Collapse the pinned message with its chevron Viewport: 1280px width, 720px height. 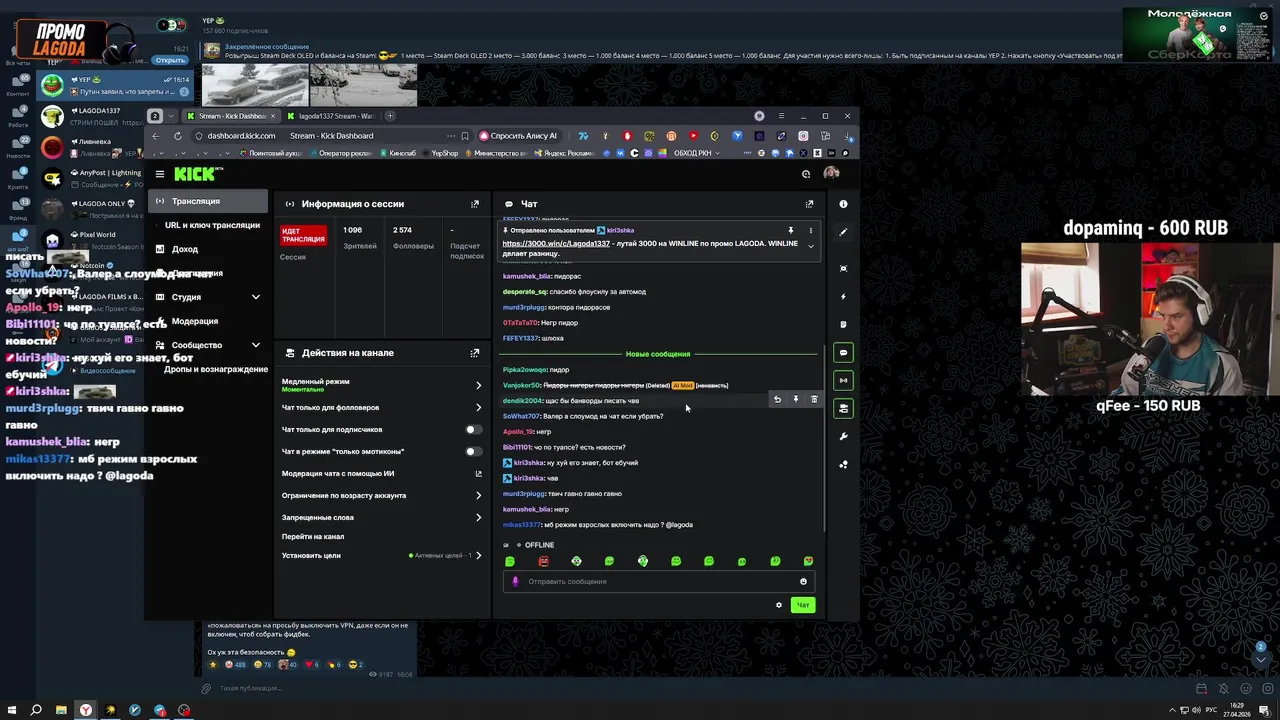[811, 246]
